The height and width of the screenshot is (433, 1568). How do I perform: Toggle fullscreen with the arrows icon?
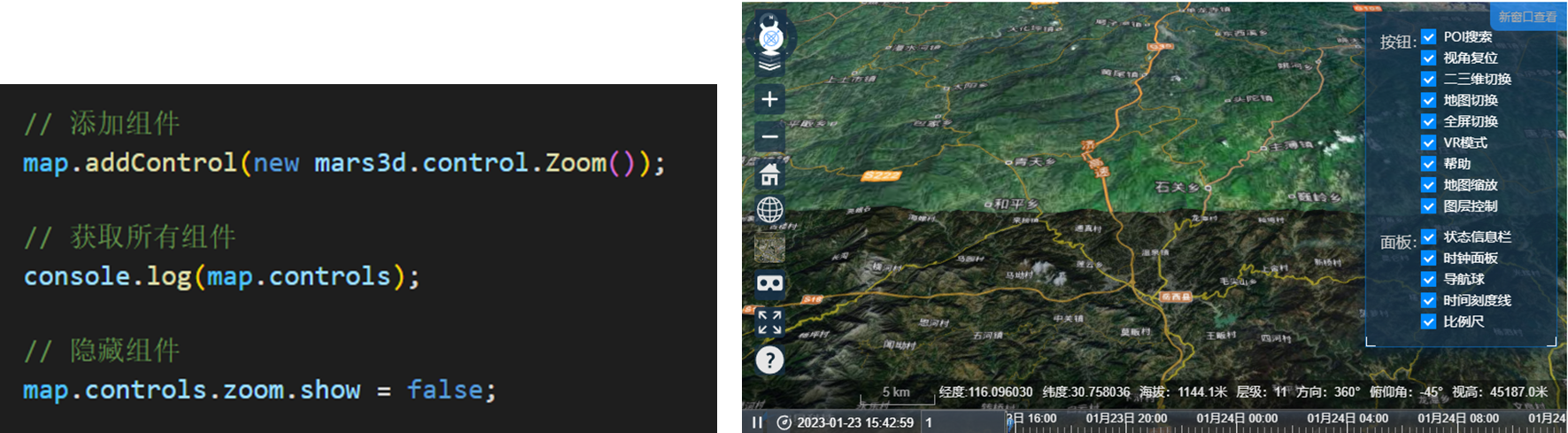tap(769, 322)
